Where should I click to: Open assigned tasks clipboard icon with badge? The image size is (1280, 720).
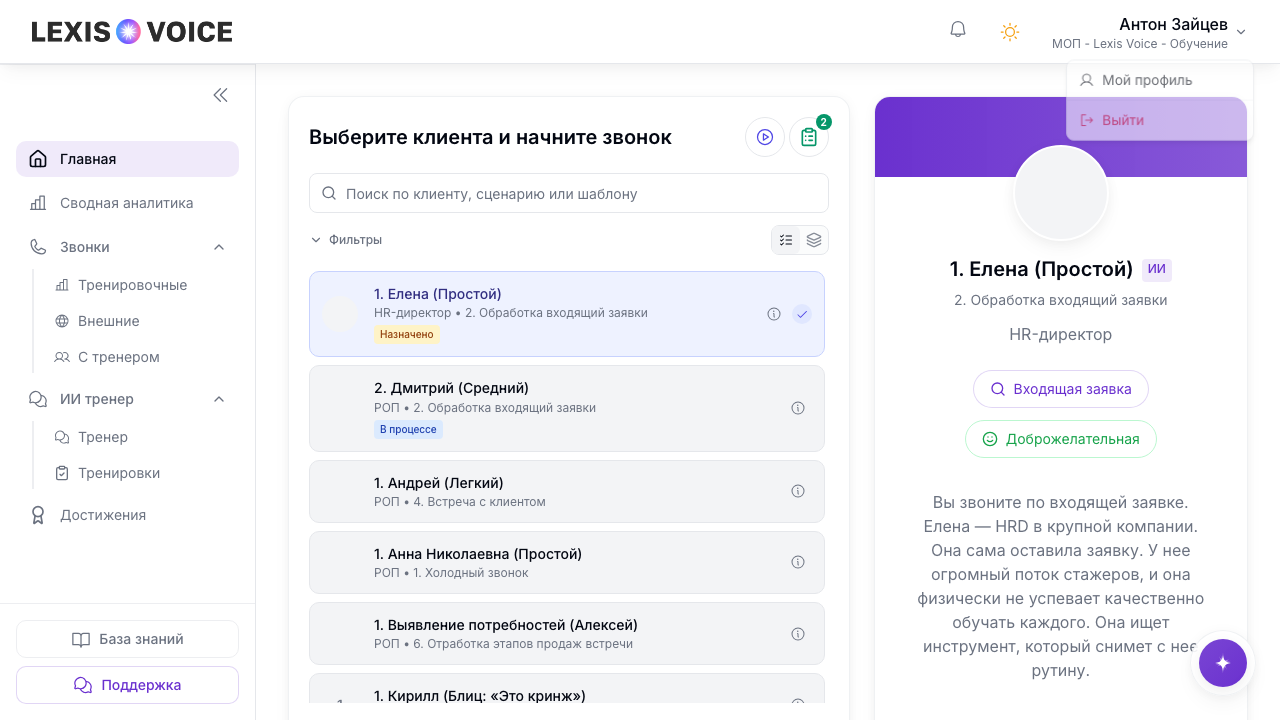809,137
